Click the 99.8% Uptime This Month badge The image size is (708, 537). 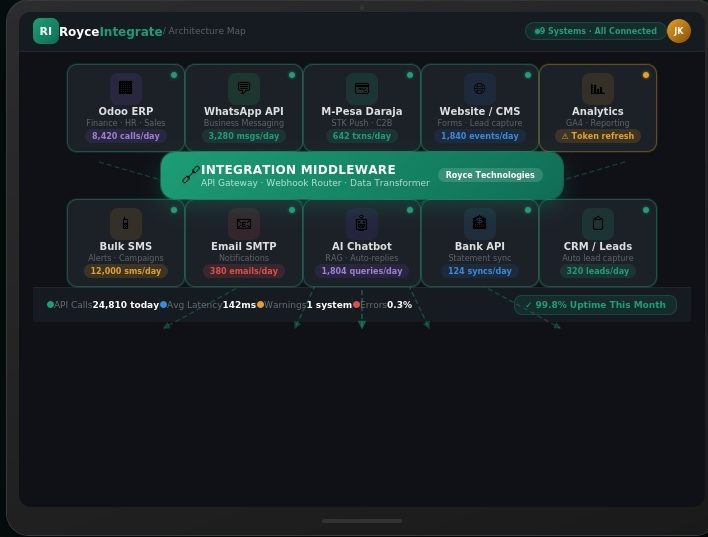(x=595, y=305)
